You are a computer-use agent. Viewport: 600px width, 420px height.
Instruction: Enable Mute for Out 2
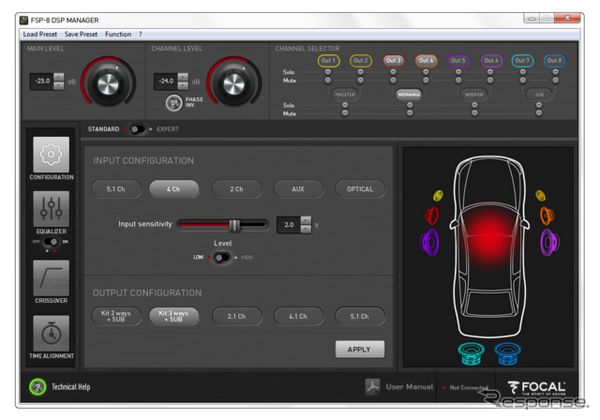click(360, 80)
